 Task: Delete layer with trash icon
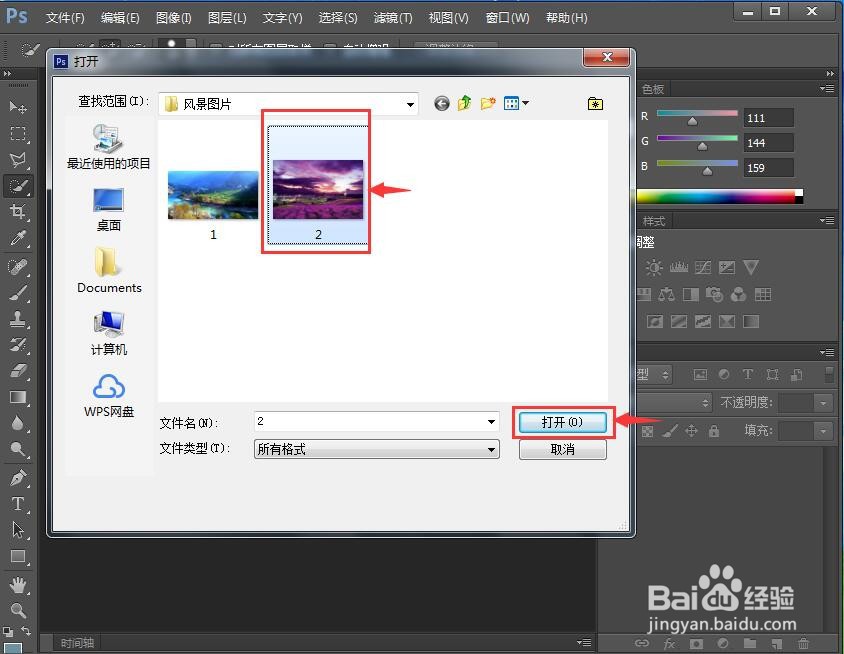[803, 643]
